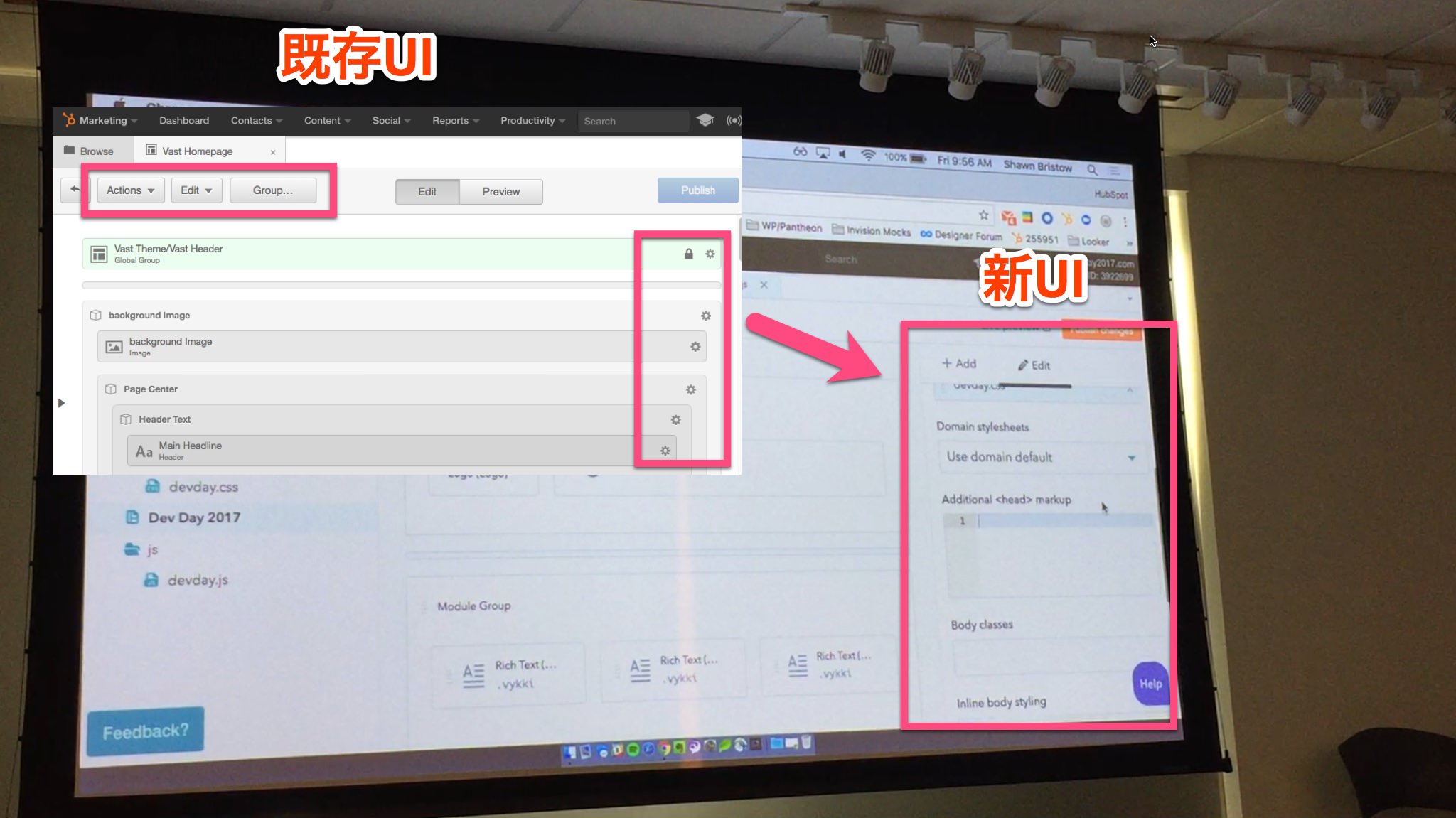Click the Publish button
The width and height of the screenshot is (1456, 818).
[x=697, y=190]
